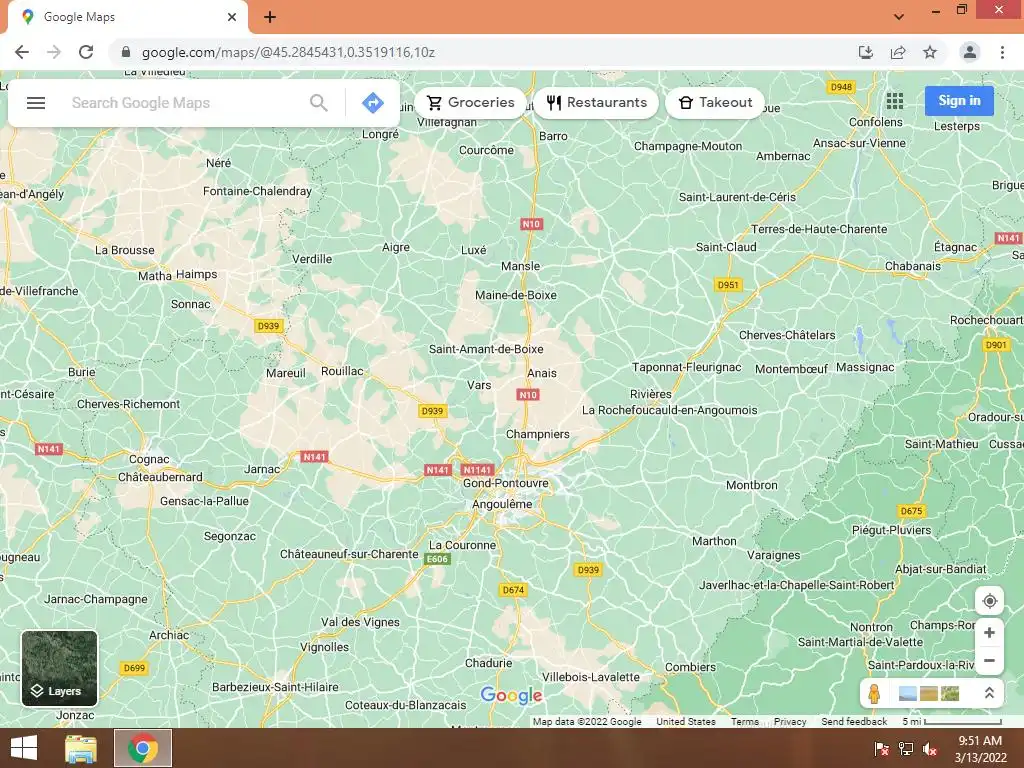Toggle the 5 mi map scale
The width and height of the screenshot is (1024, 768).
(x=952, y=722)
